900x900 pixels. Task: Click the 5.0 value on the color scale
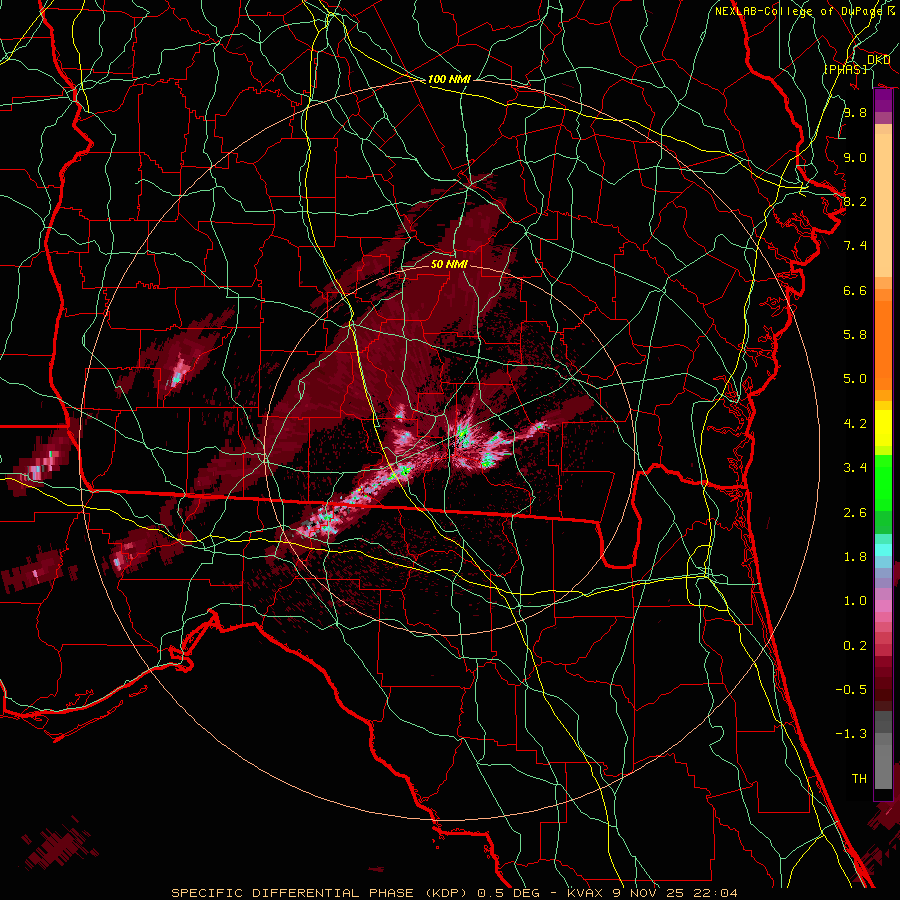point(855,379)
